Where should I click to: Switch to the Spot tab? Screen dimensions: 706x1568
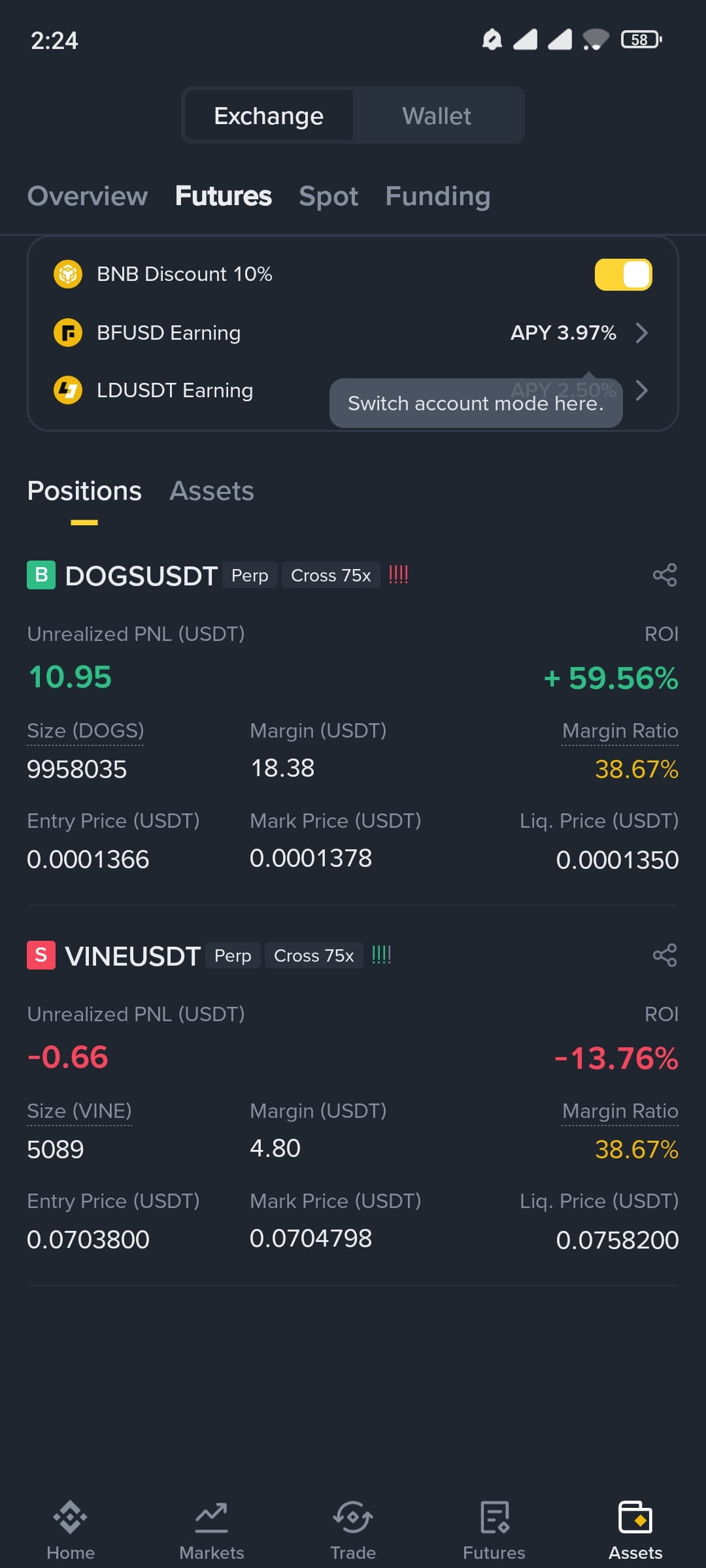click(x=328, y=196)
